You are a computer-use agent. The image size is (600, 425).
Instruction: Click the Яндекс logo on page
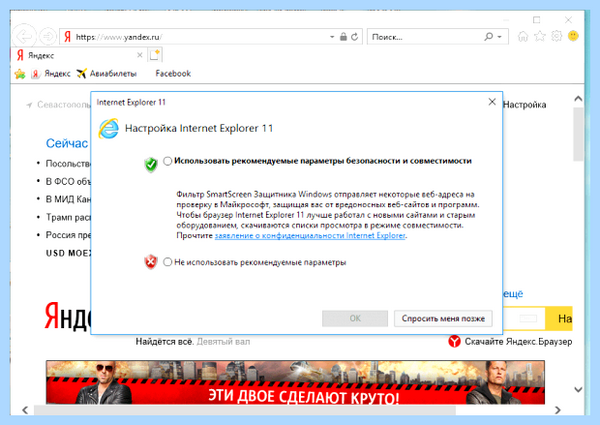coord(68,316)
